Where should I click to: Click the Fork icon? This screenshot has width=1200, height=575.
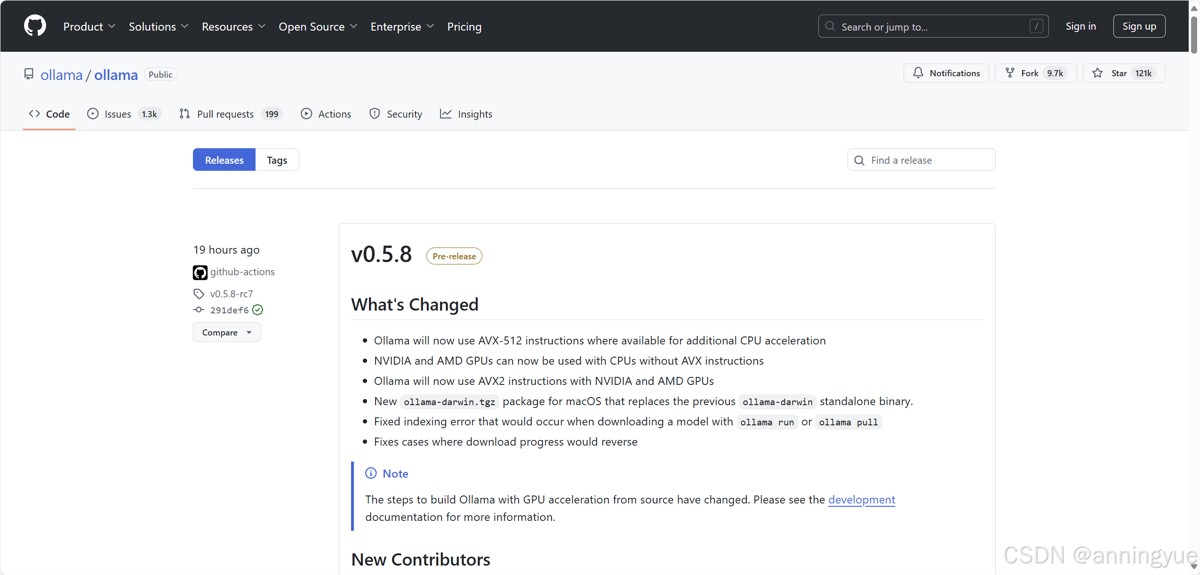point(1010,73)
